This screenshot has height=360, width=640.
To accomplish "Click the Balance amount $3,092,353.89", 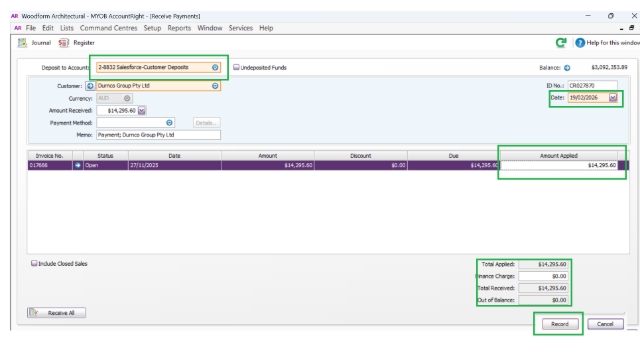I will point(609,67).
